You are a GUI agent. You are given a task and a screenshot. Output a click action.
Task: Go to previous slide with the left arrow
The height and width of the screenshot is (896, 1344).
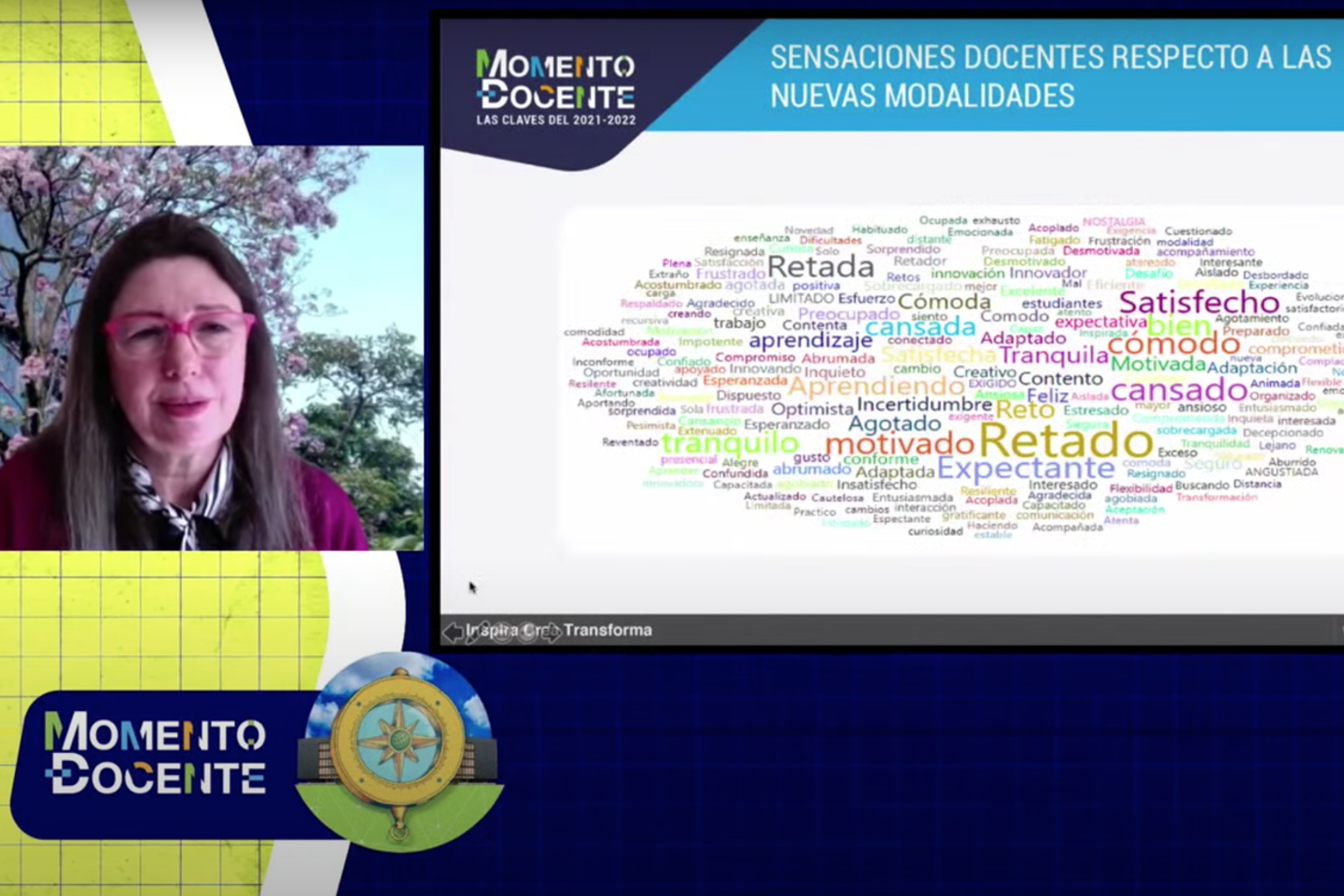[453, 632]
